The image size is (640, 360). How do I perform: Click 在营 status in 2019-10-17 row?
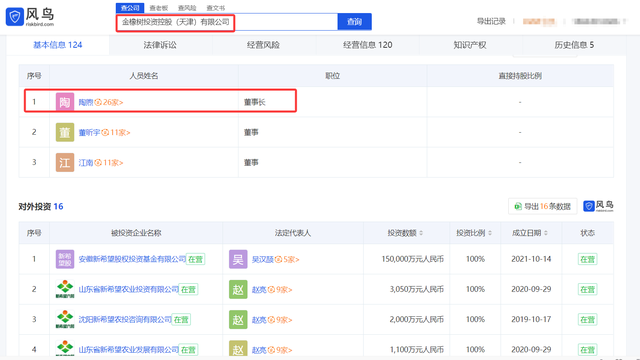pos(587,320)
